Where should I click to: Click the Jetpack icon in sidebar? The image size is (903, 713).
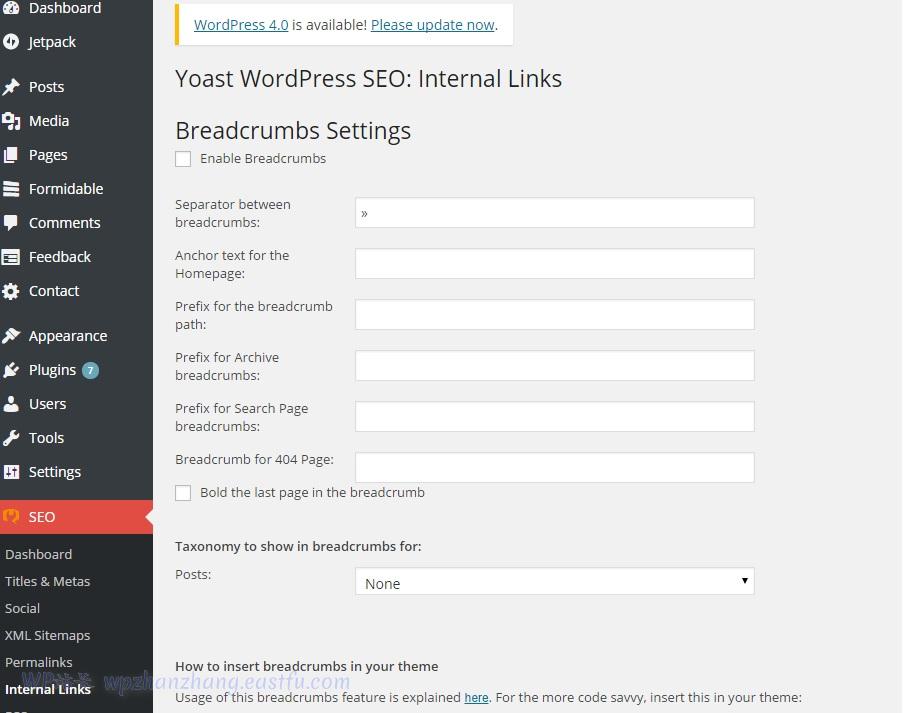[11, 42]
